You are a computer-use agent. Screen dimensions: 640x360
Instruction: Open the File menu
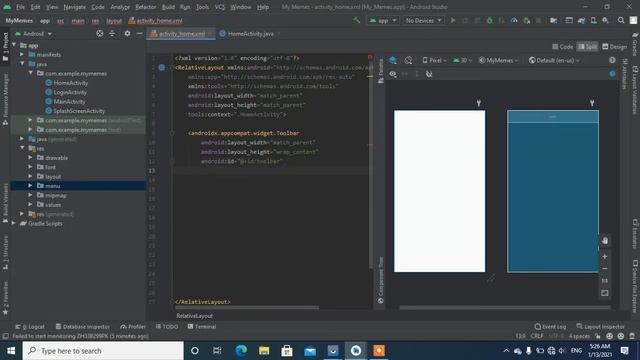20,7
